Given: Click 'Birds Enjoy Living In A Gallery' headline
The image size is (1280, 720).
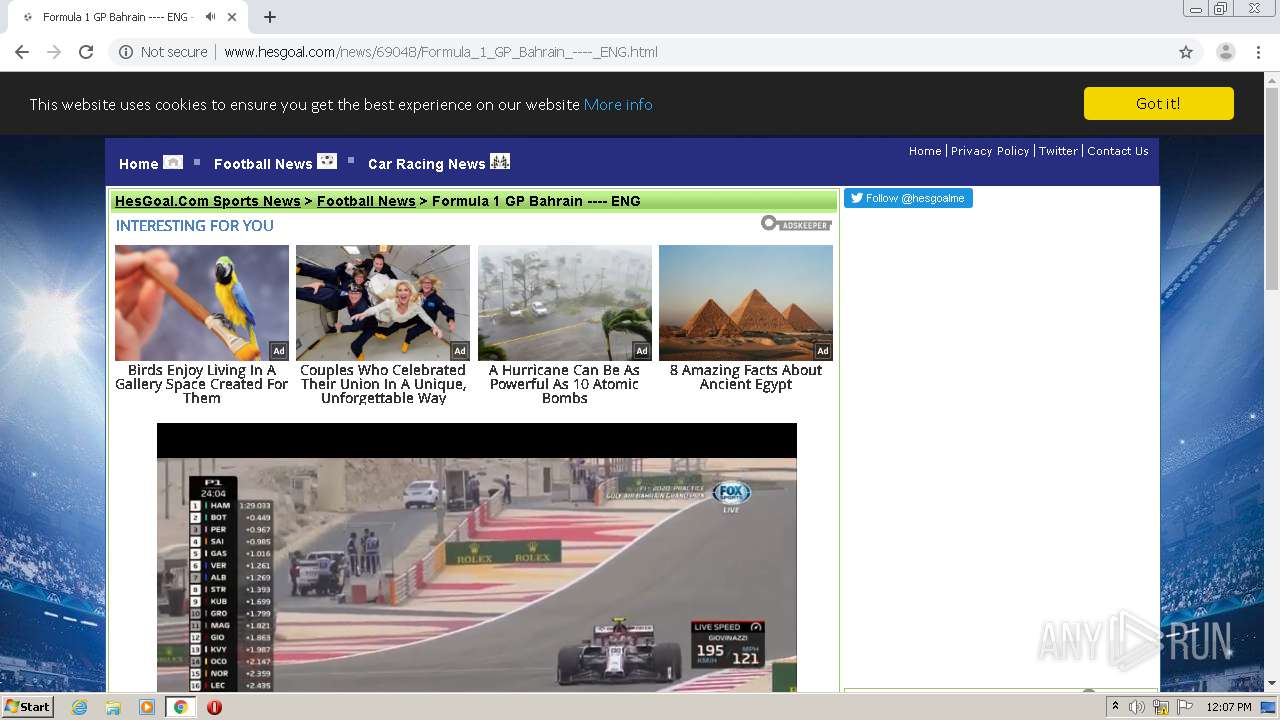Looking at the screenshot, I should [x=202, y=384].
